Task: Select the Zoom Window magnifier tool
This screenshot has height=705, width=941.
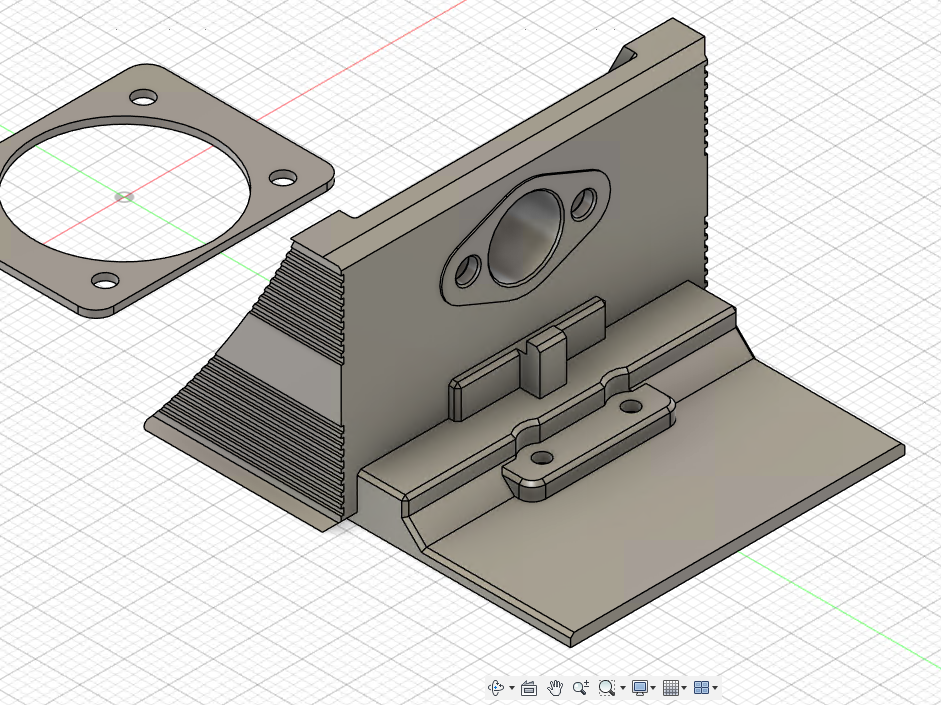Action: 607,688
